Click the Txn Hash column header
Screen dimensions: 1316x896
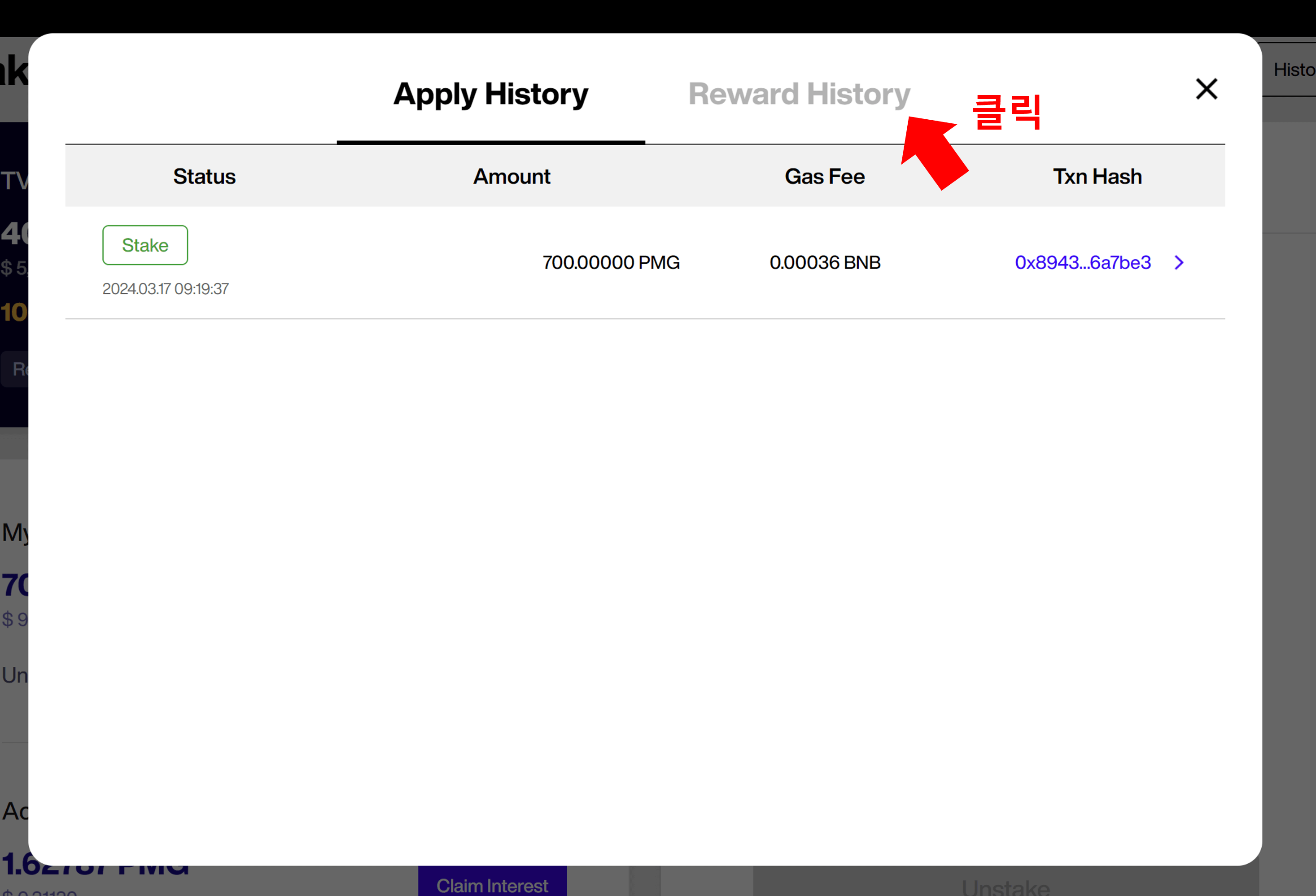click(1097, 177)
